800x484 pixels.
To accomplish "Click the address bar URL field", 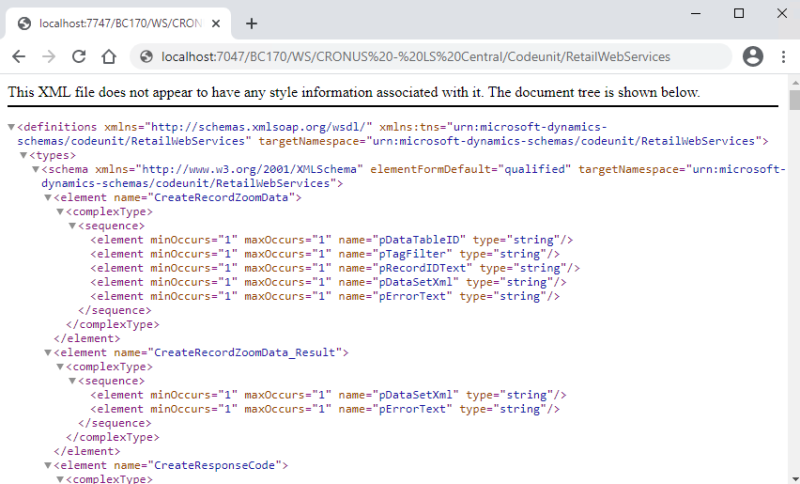I will (420, 57).
